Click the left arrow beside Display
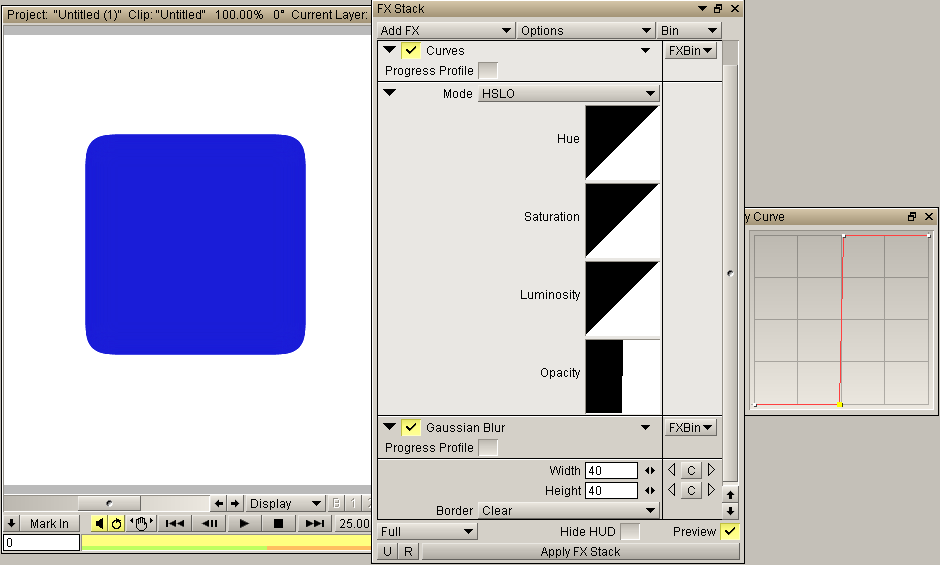Image resolution: width=940 pixels, height=565 pixels. tap(219, 503)
